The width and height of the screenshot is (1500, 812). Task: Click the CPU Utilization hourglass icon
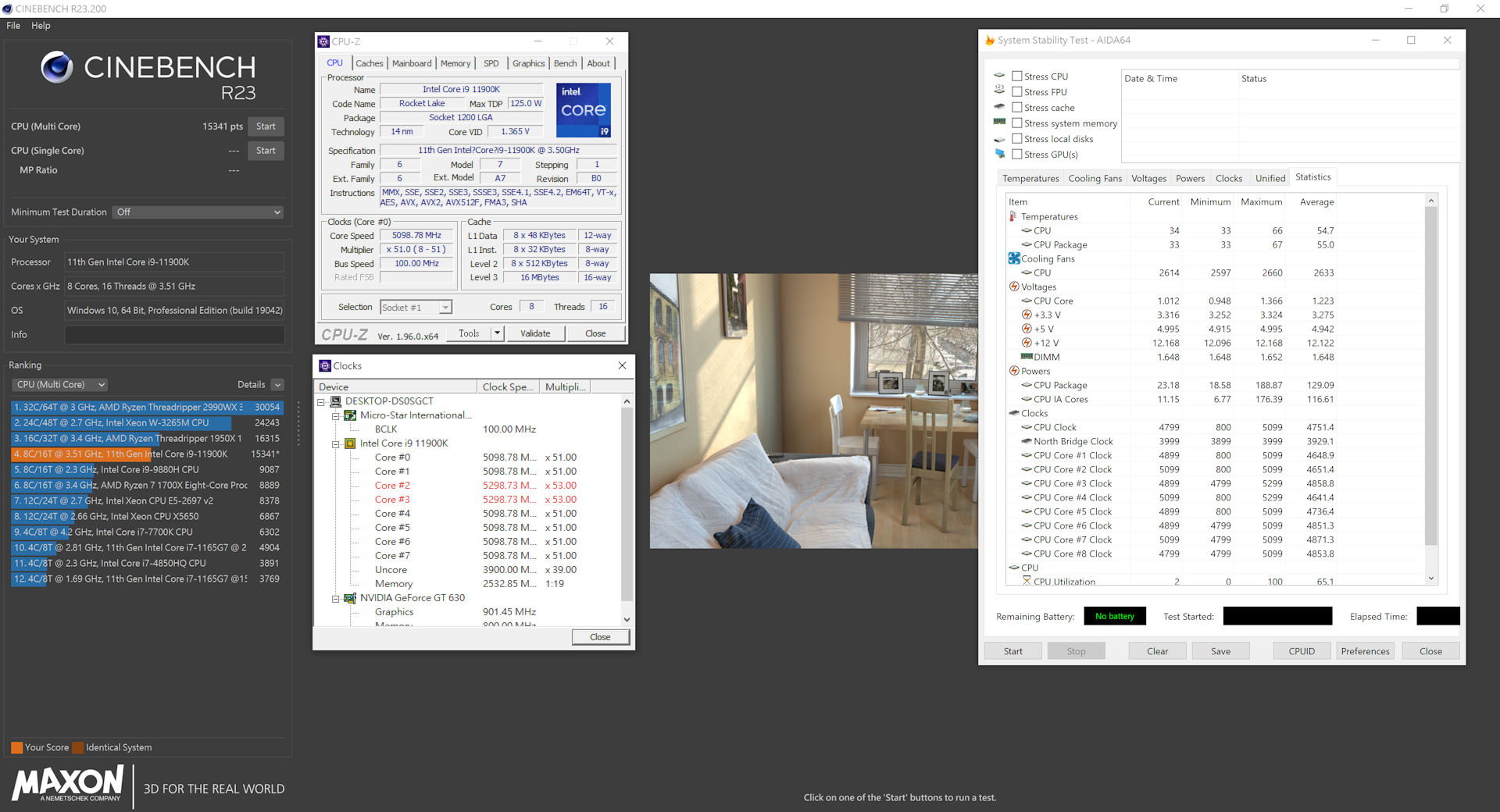coord(1027,581)
